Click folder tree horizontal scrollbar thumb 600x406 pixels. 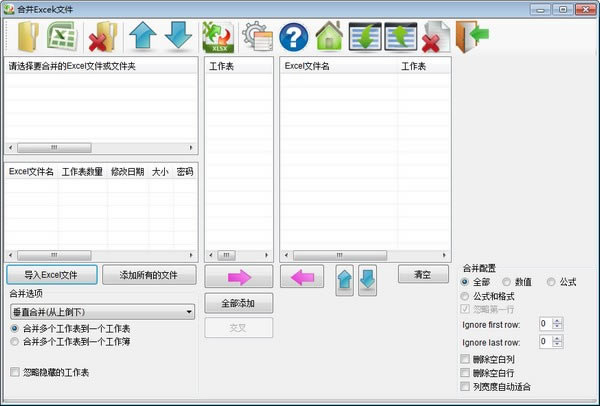click(54, 148)
